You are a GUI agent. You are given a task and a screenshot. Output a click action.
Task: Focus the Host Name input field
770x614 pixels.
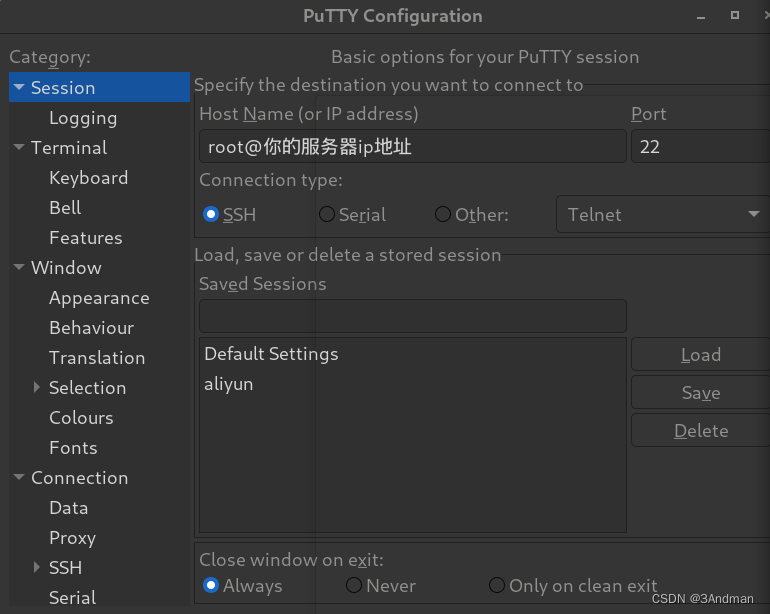pos(412,146)
